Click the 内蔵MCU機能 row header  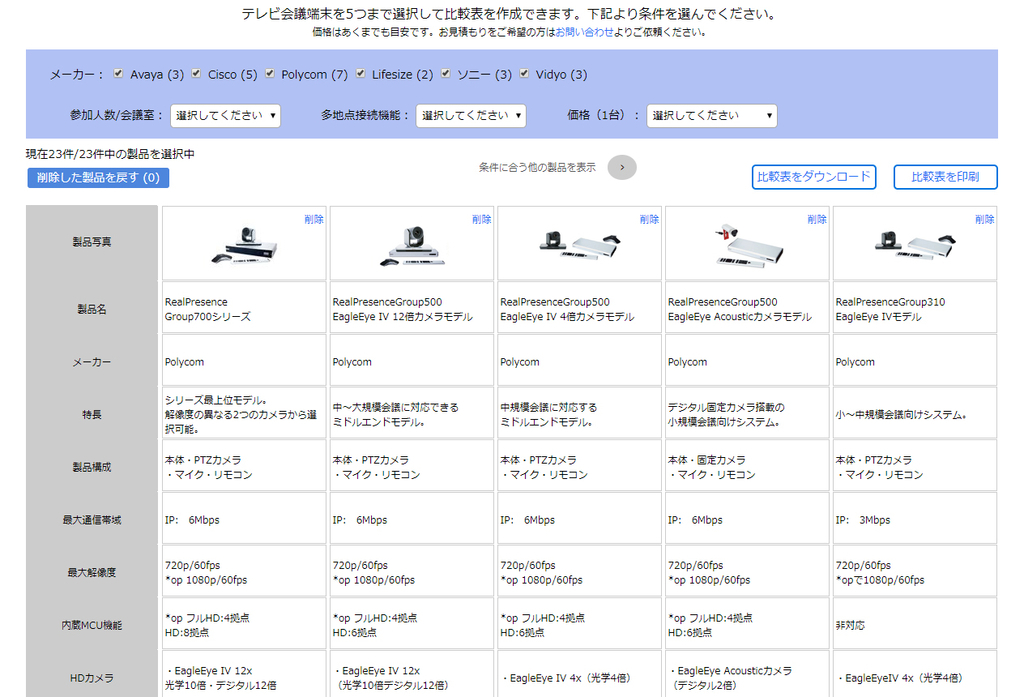pos(92,625)
